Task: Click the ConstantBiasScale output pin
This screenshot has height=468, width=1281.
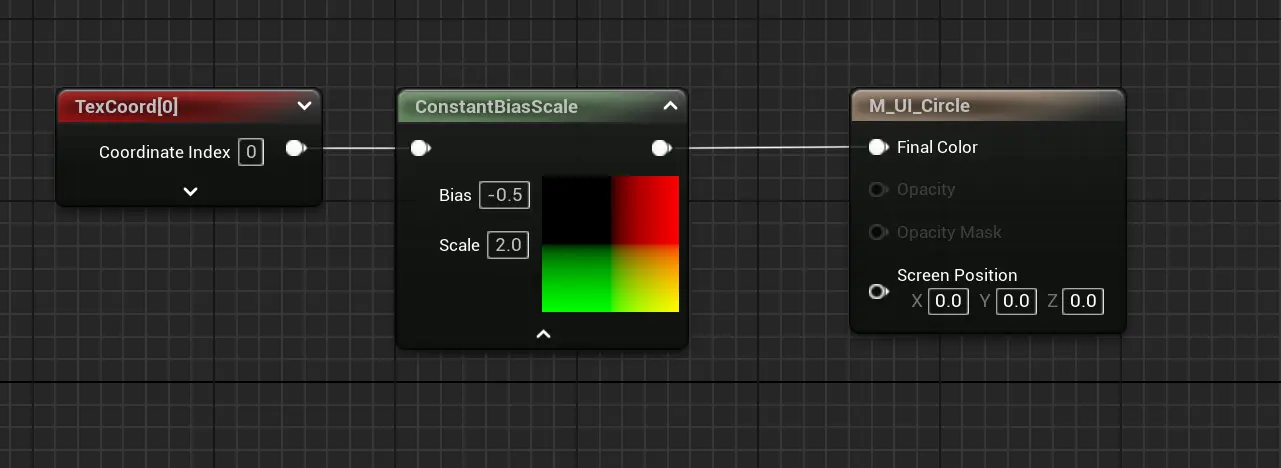Action: pos(660,149)
